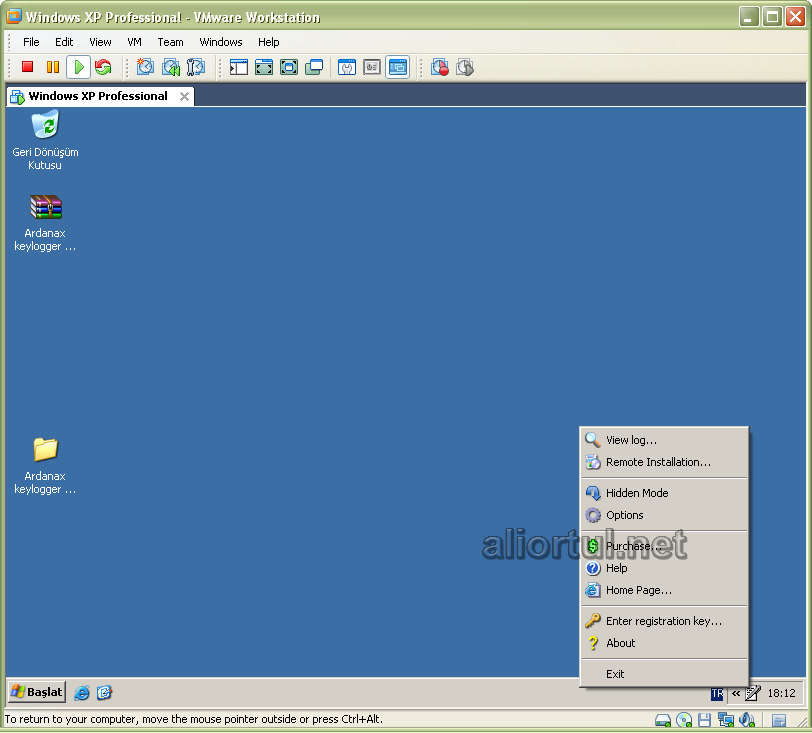Viewport: 812px width, 733px height.
Task: Click the TR language indicator in the taskbar
Action: 717,694
